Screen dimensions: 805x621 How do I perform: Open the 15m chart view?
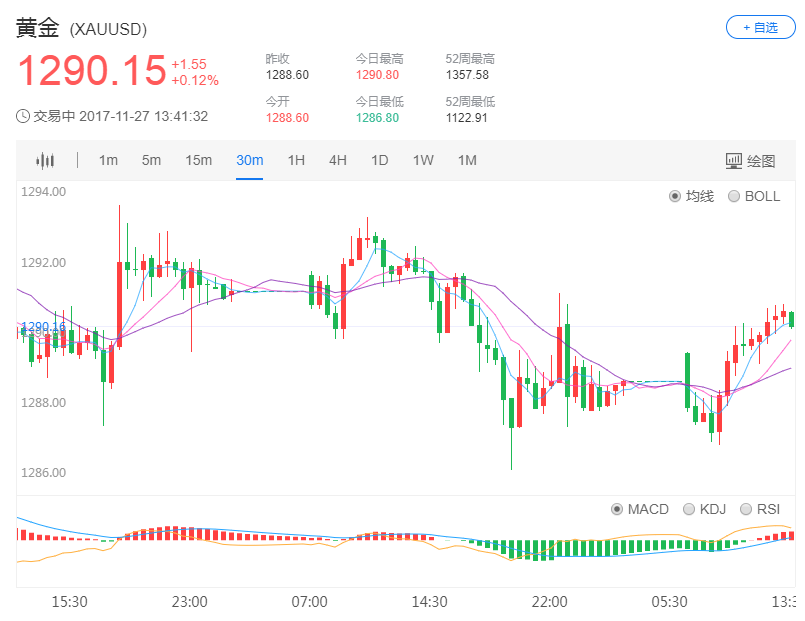pos(199,160)
